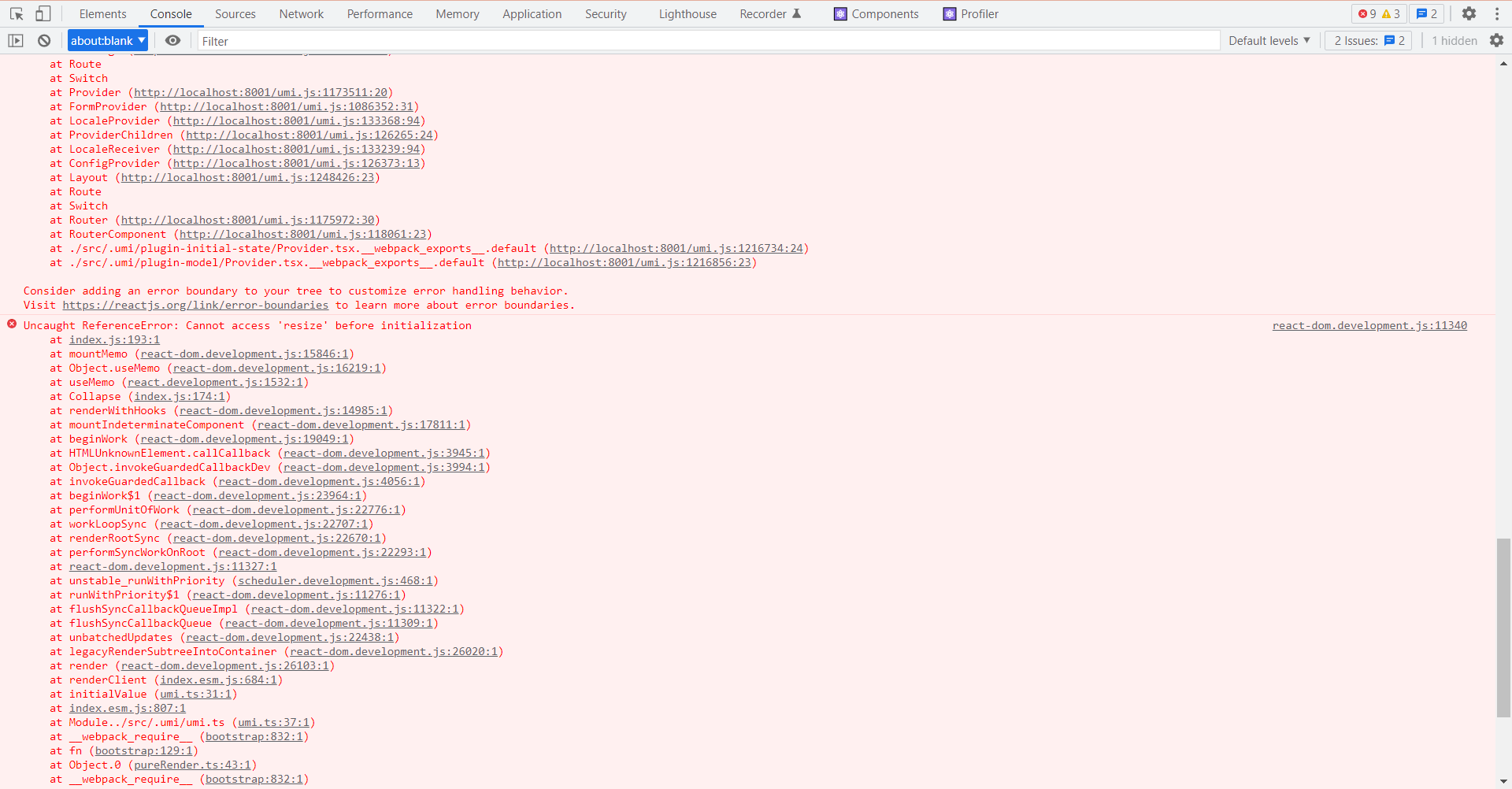Open the issues speech bubble counter
The image size is (1512, 789).
tap(1426, 13)
